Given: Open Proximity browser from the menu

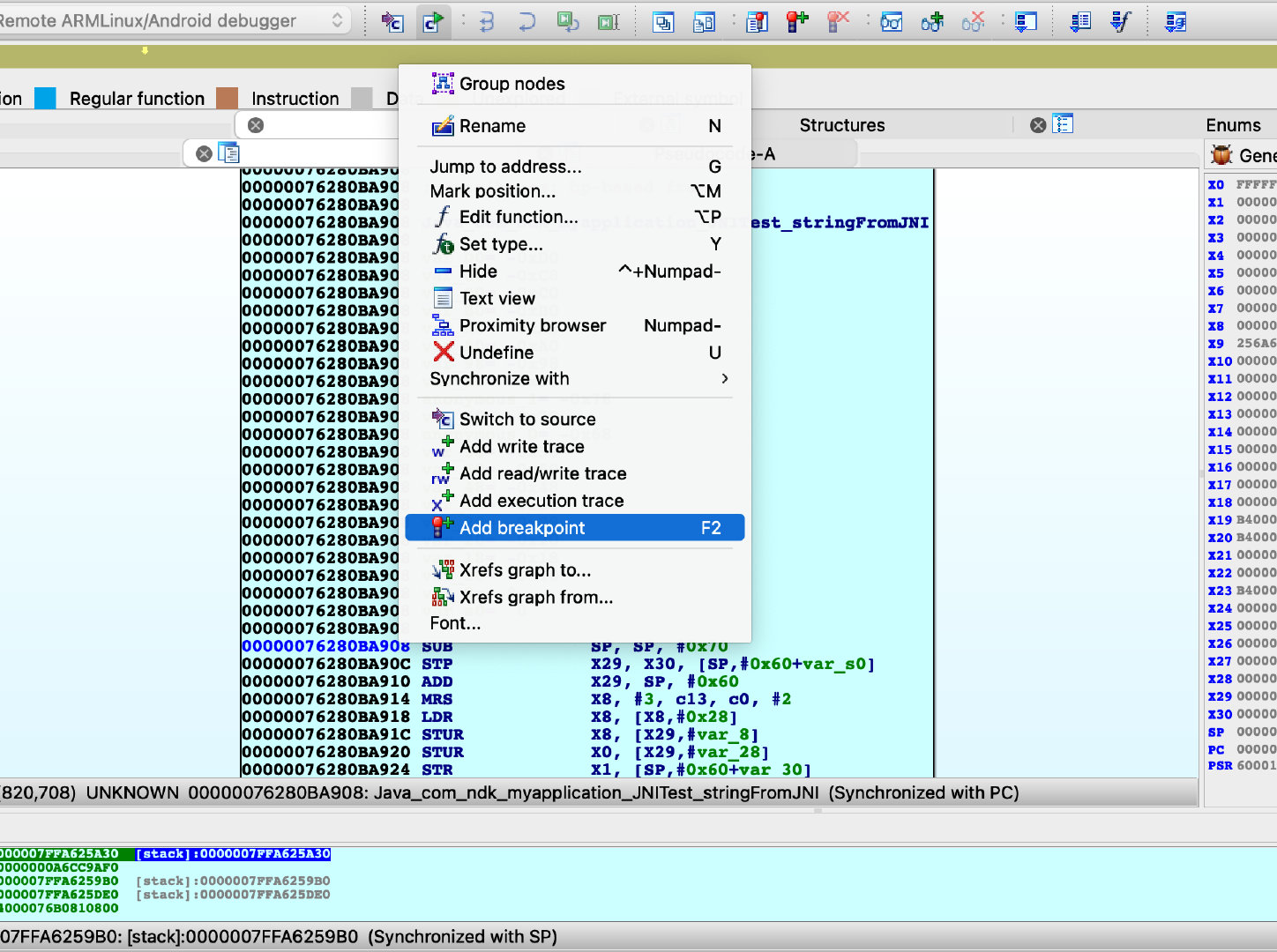Looking at the screenshot, I should (575, 325).
